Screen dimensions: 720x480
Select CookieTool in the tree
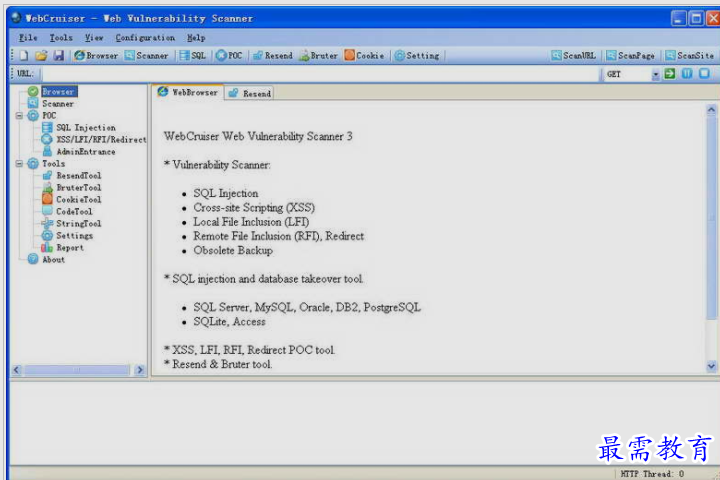click(x=79, y=199)
